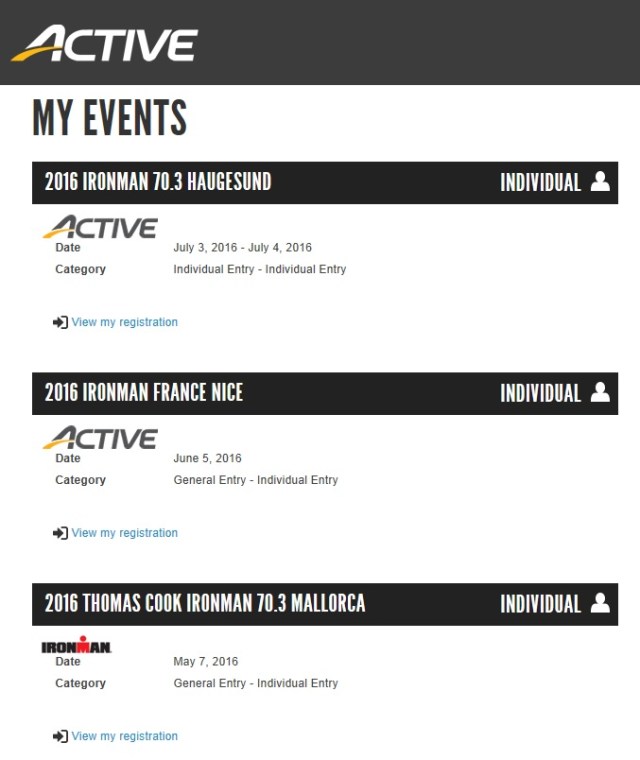Click the sign-in arrow icon for Mallorca registration

pyautogui.click(x=60, y=736)
